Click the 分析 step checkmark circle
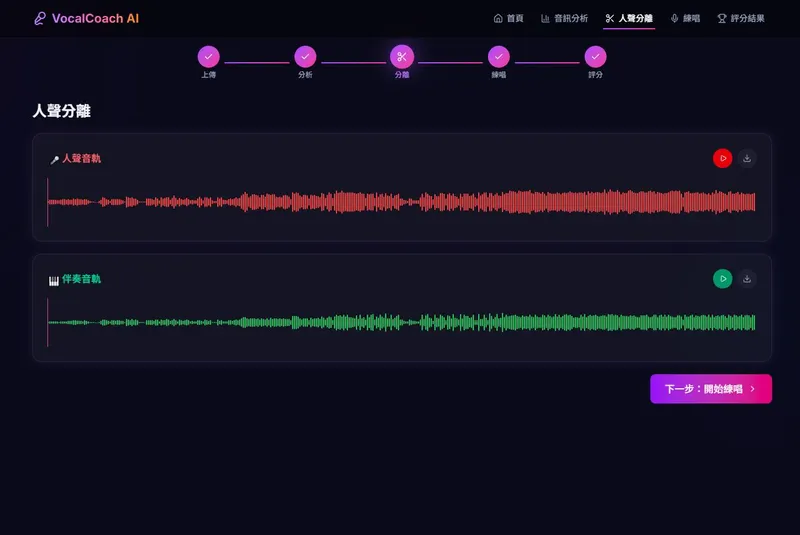Image resolution: width=800 pixels, height=535 pixels. point(305,57)
